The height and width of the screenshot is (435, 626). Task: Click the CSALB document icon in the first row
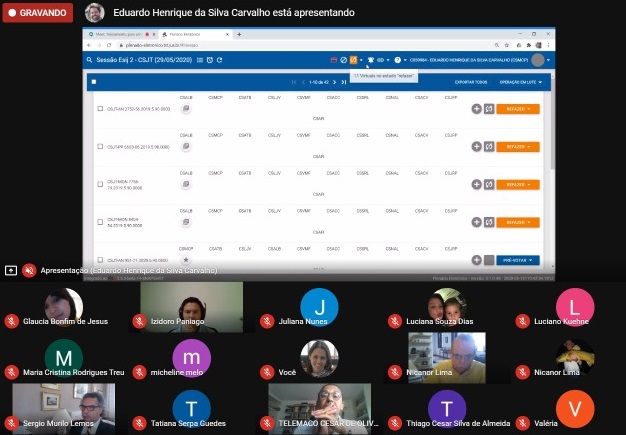pyautogui.click(x=186, y=108)
